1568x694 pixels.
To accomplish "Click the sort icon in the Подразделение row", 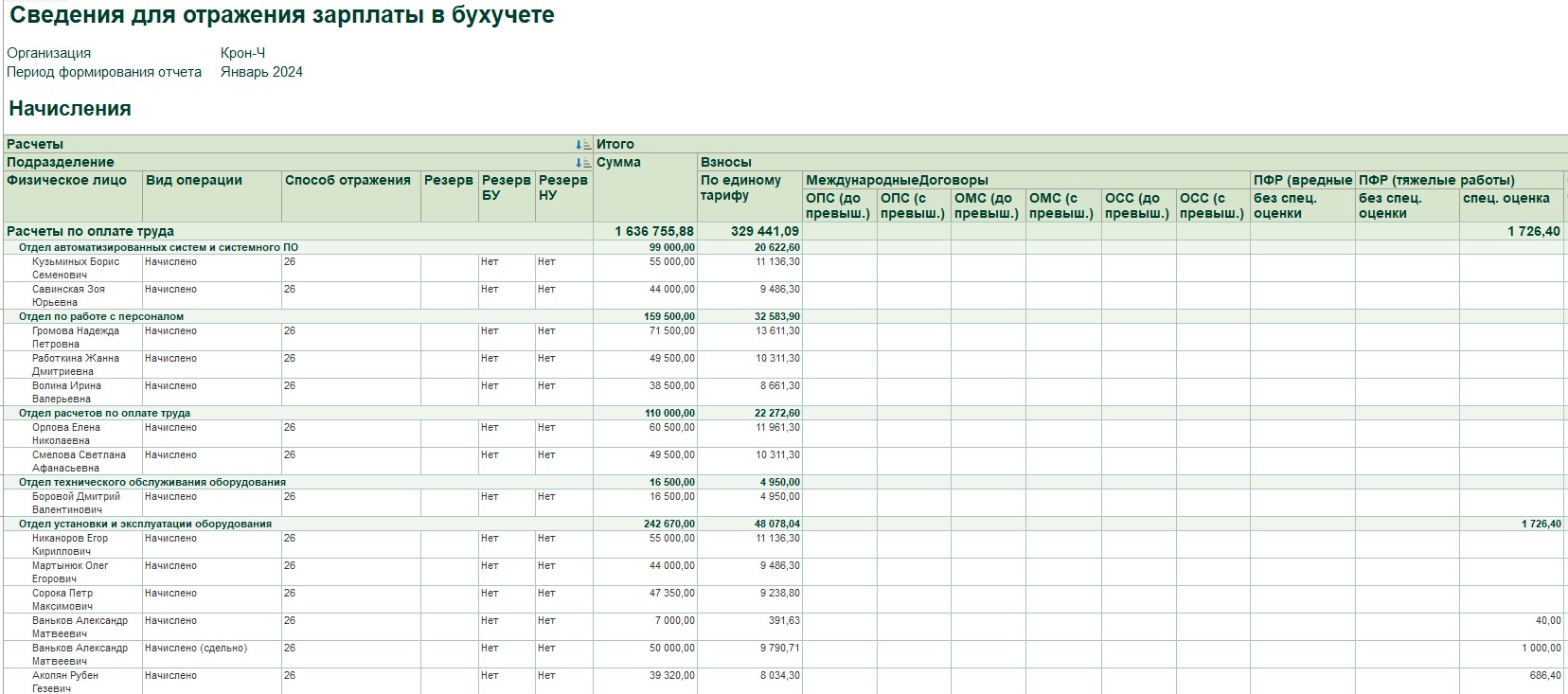I will coord(583,163).
